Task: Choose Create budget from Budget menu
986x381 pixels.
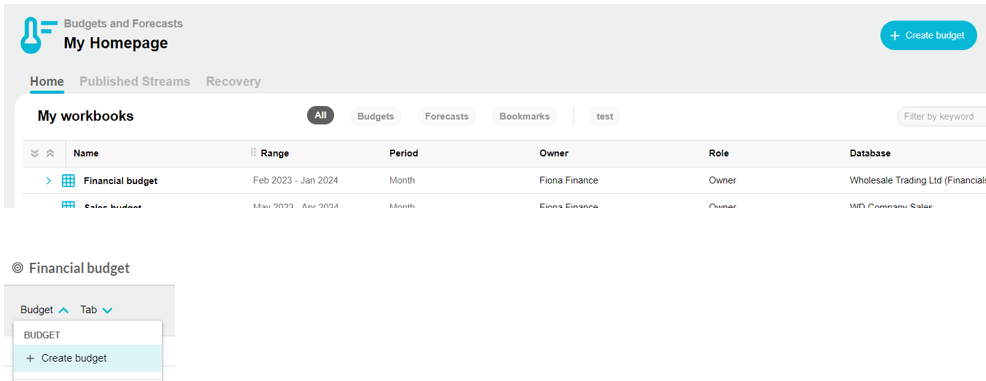Action: [x=87, y=358]
